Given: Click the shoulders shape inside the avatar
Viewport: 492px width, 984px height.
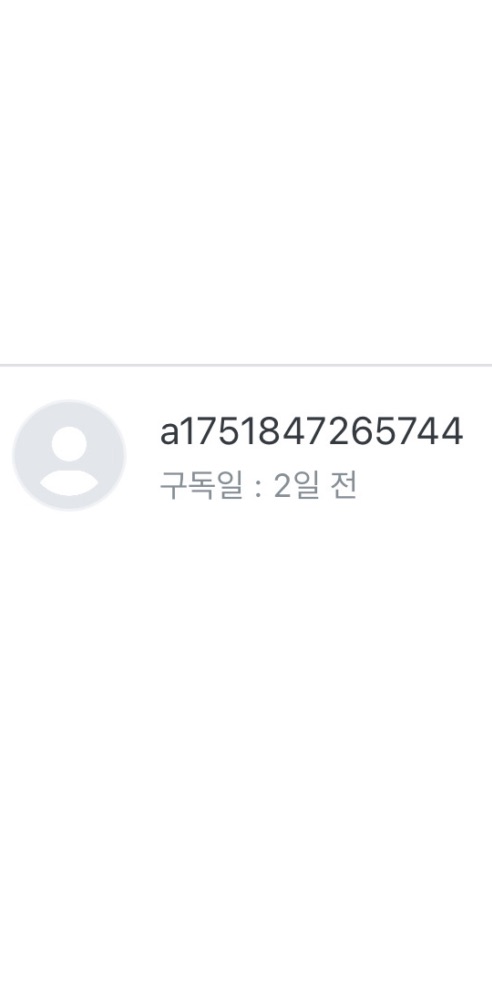Looking at the screenshot, I should point(69,482).
